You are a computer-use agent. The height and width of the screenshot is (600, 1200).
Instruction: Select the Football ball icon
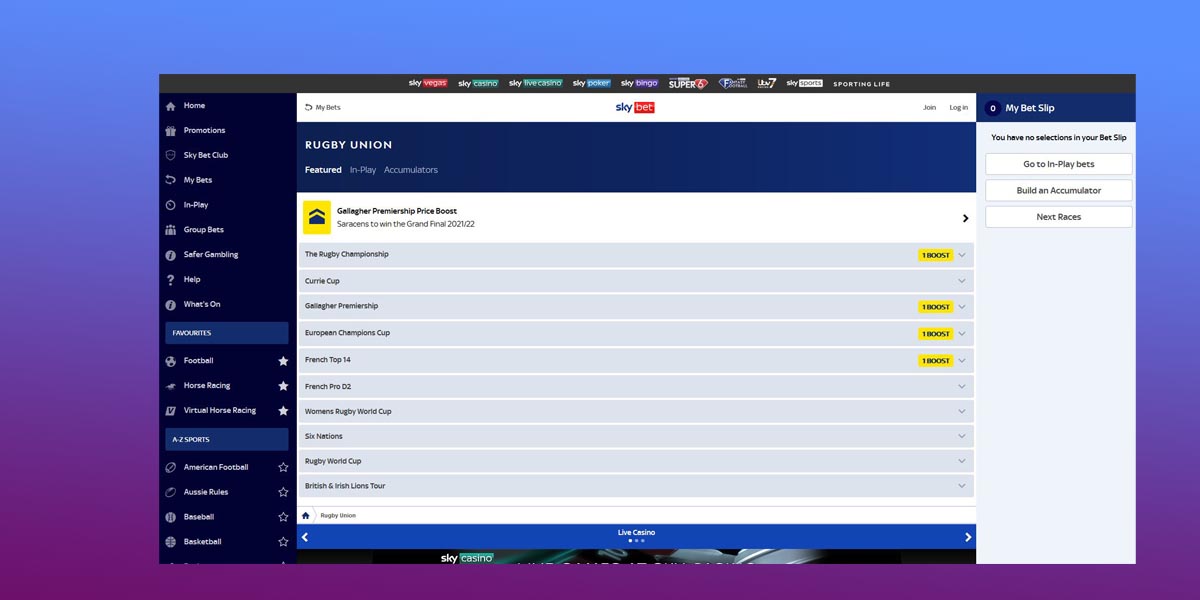pyautogui.click(x=171, y=361)
